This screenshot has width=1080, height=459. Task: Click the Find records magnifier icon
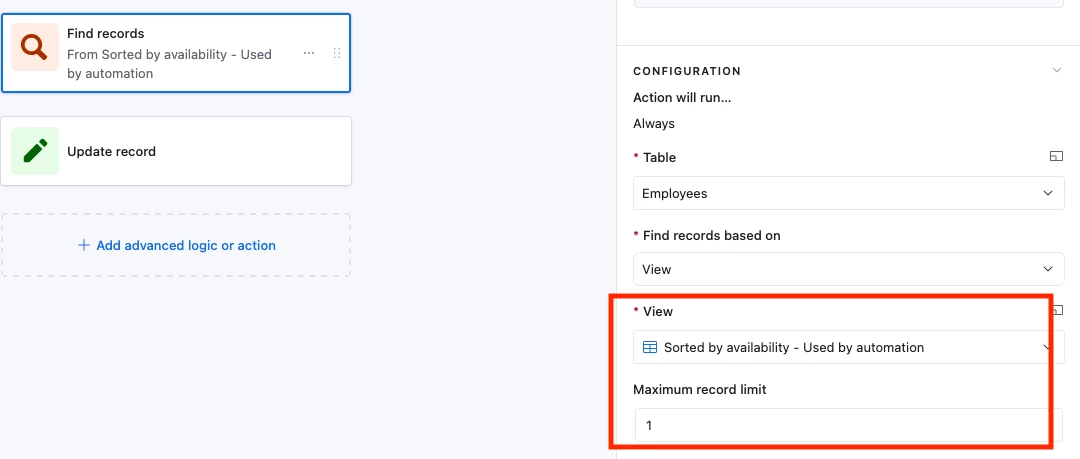click(35, 47)
